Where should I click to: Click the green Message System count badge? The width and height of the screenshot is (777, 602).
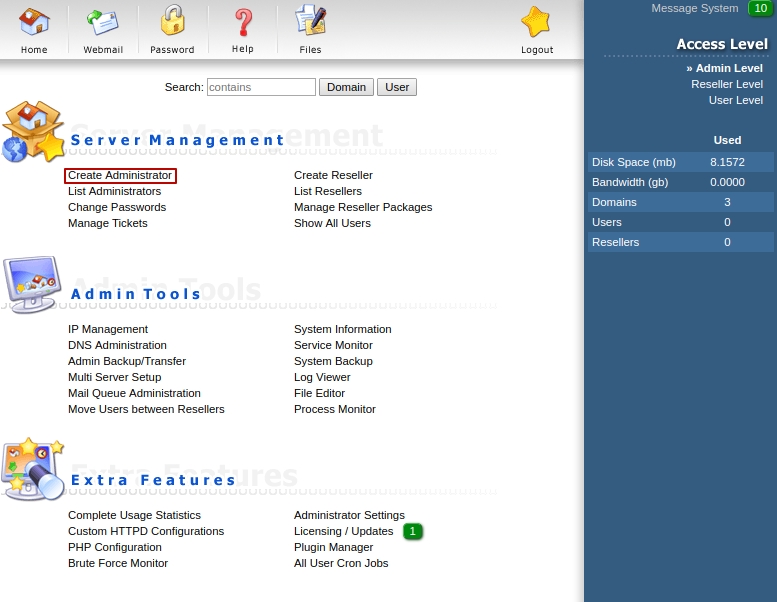click(759, 8)
